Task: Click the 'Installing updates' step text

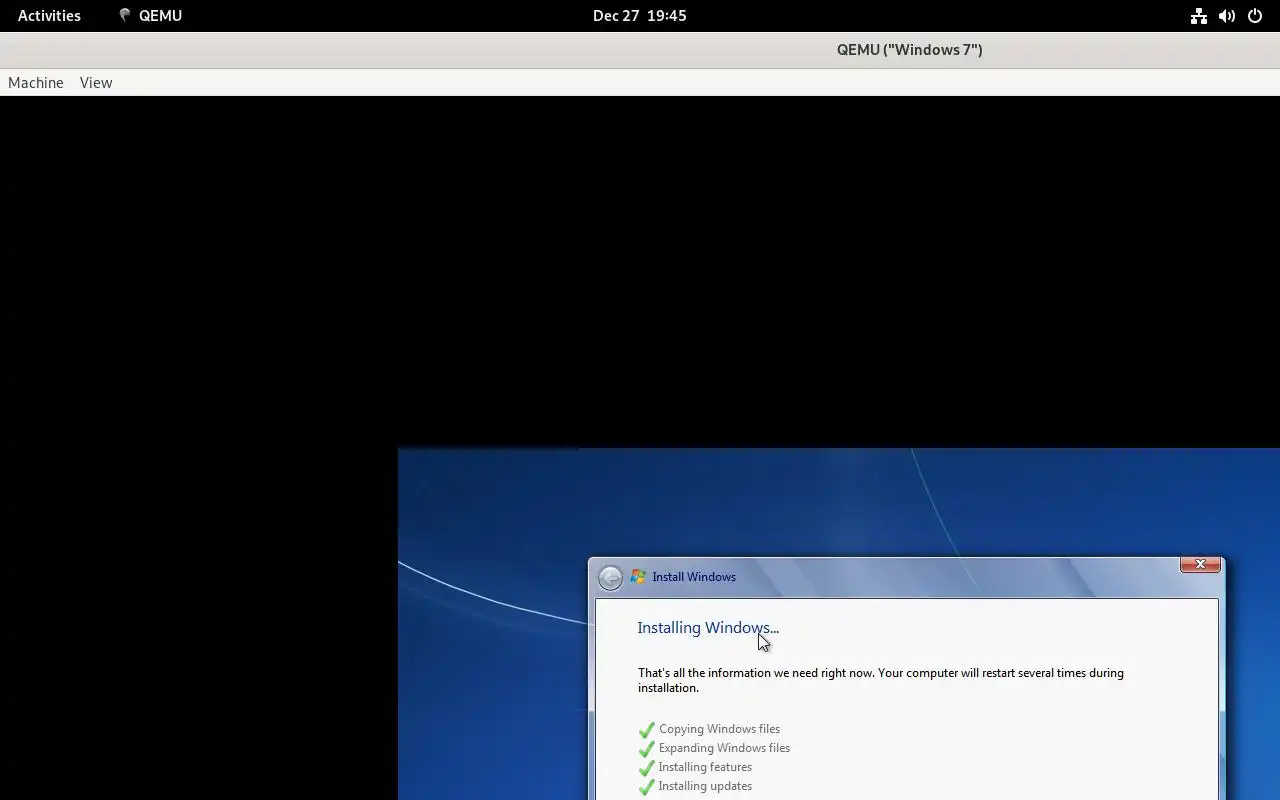Action: click(705, 786)
